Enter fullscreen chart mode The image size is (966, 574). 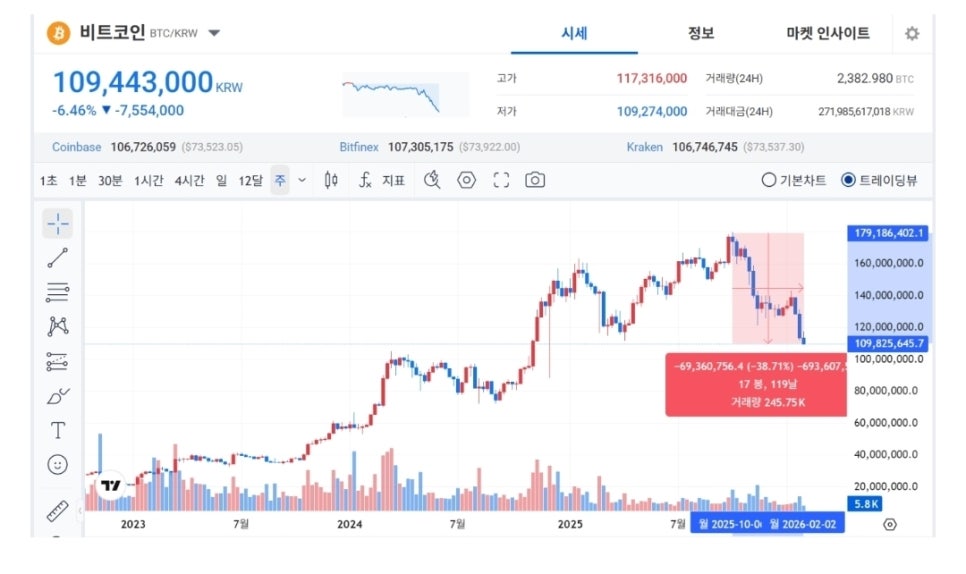[501, 180]
